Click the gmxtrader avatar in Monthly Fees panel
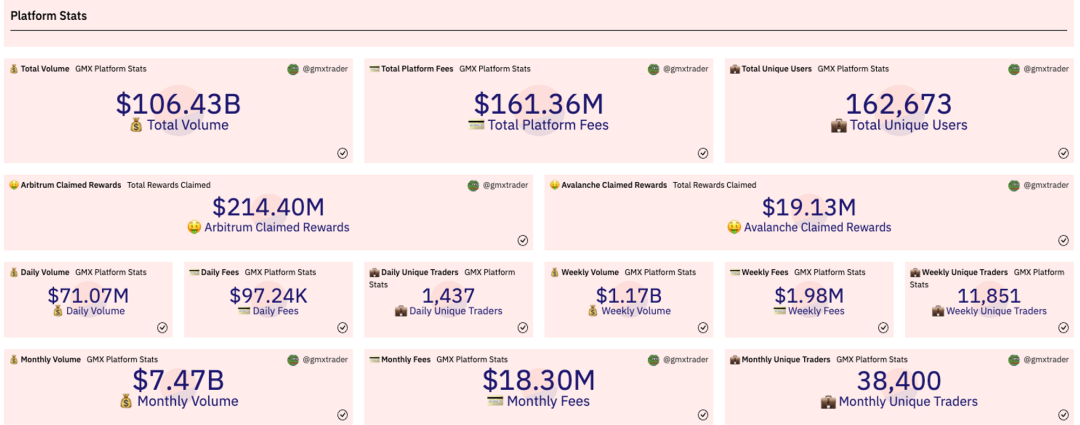 pos(654,359)
